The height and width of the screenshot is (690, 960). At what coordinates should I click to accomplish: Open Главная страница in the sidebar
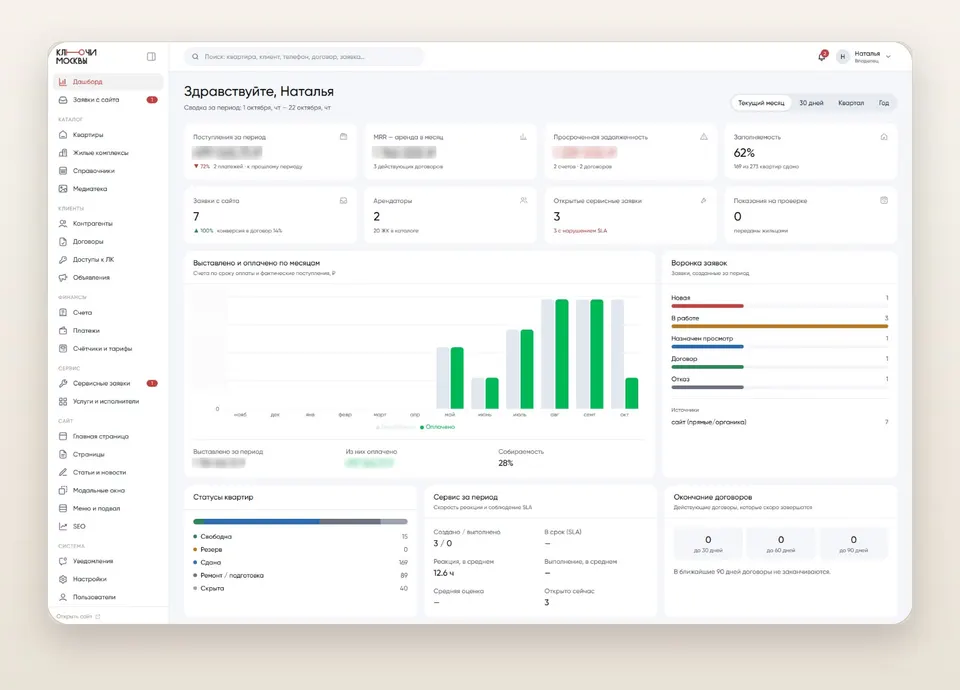point(108,437)
